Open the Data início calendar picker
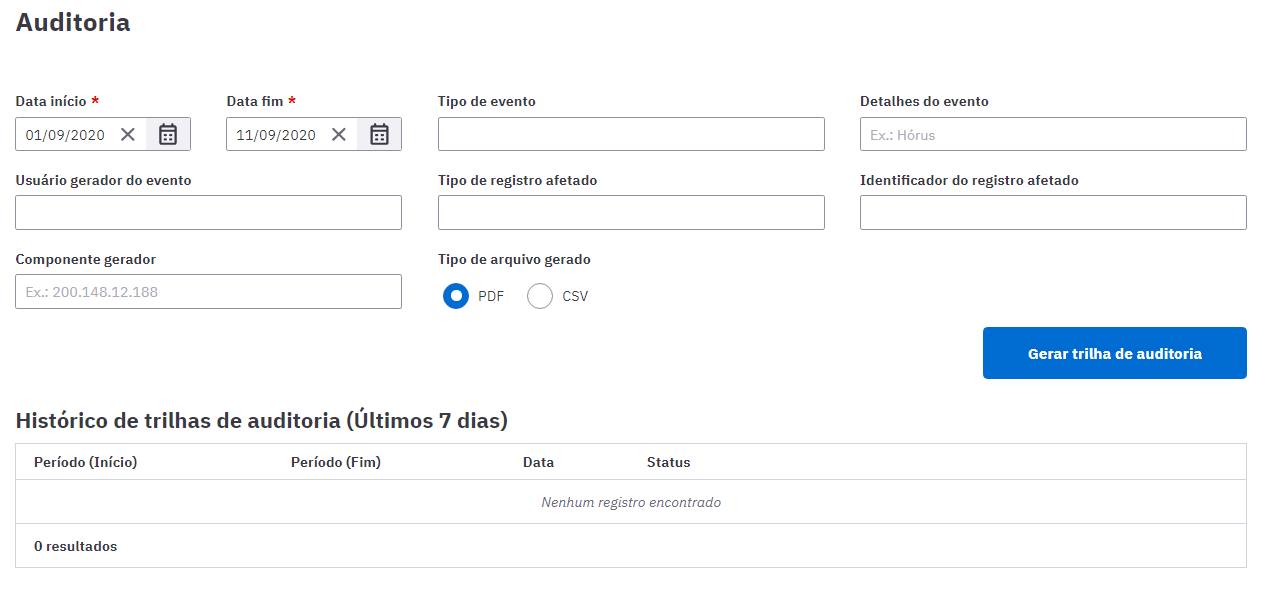Image resolution: width=1279 pixels, height=596 pixels. (x=168, y=134)
